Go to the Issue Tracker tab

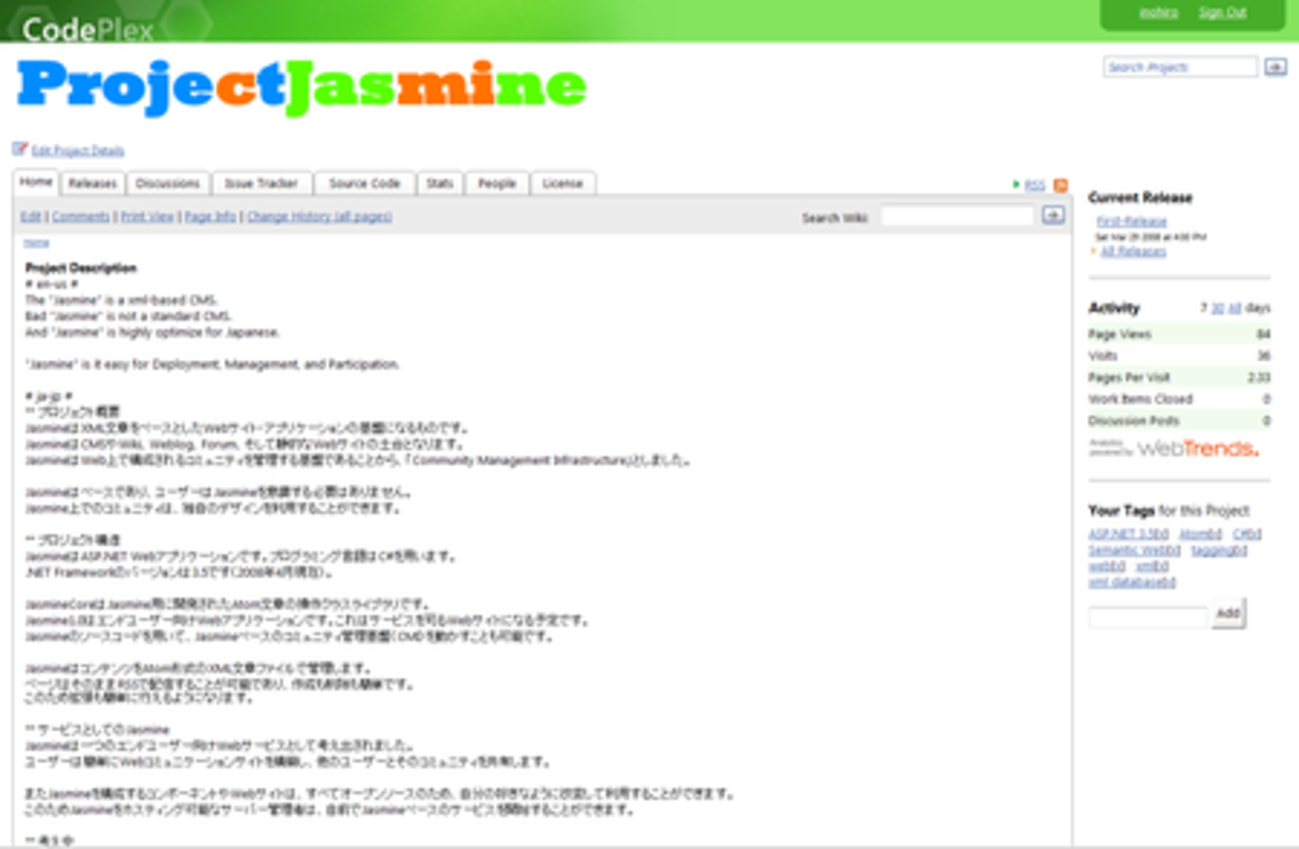[x=261, y=184]
